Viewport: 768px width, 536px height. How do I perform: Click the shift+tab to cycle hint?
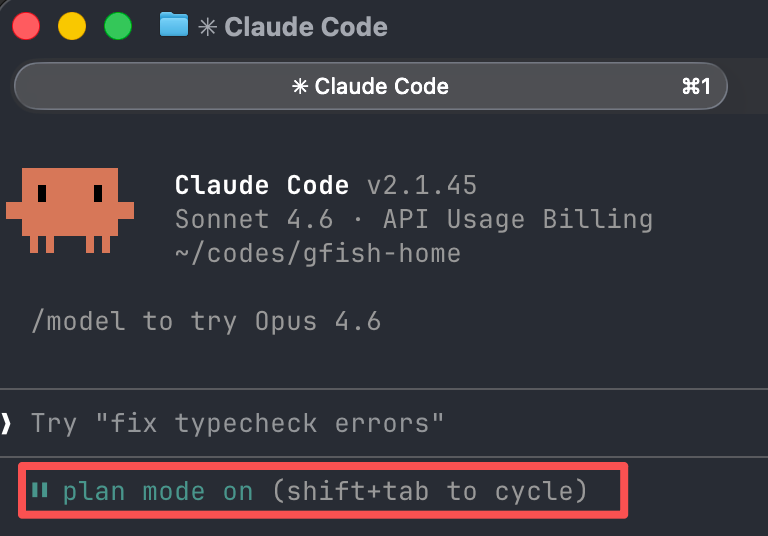point(430,491)
